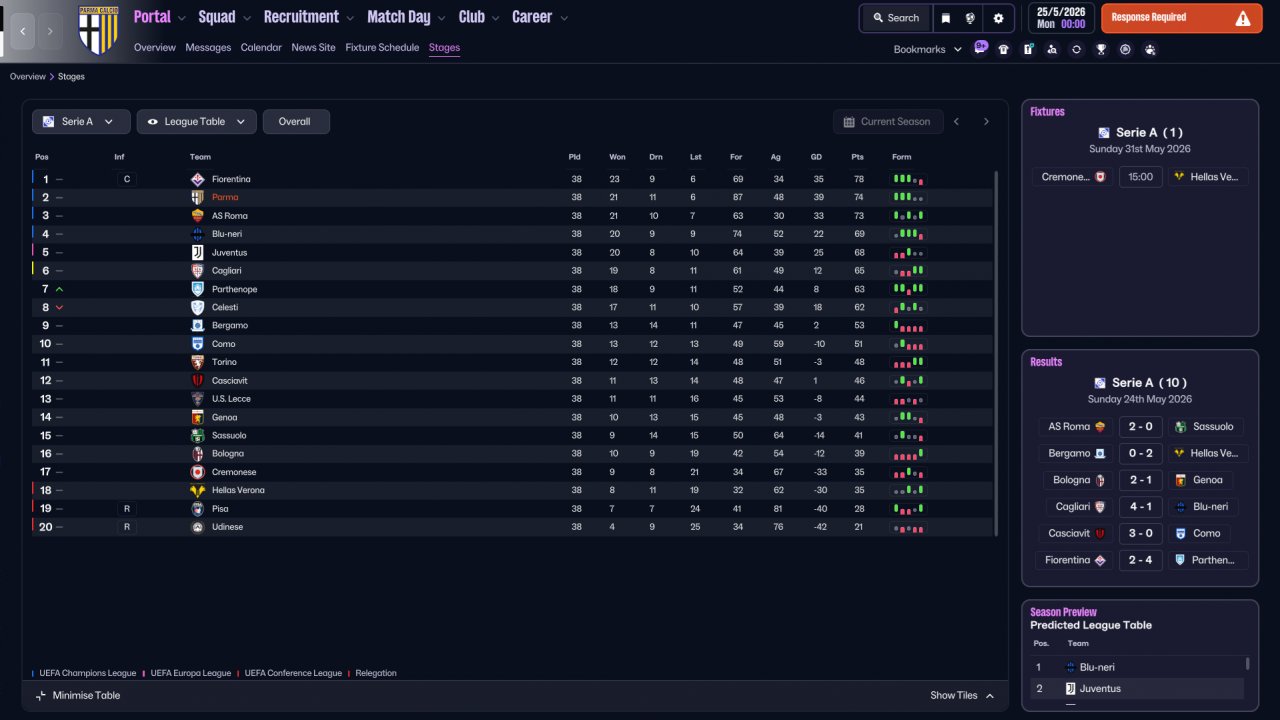Viewport: 1280px width, 720px height.
Task: Go back with the left arrow
Action: (22, 31)
